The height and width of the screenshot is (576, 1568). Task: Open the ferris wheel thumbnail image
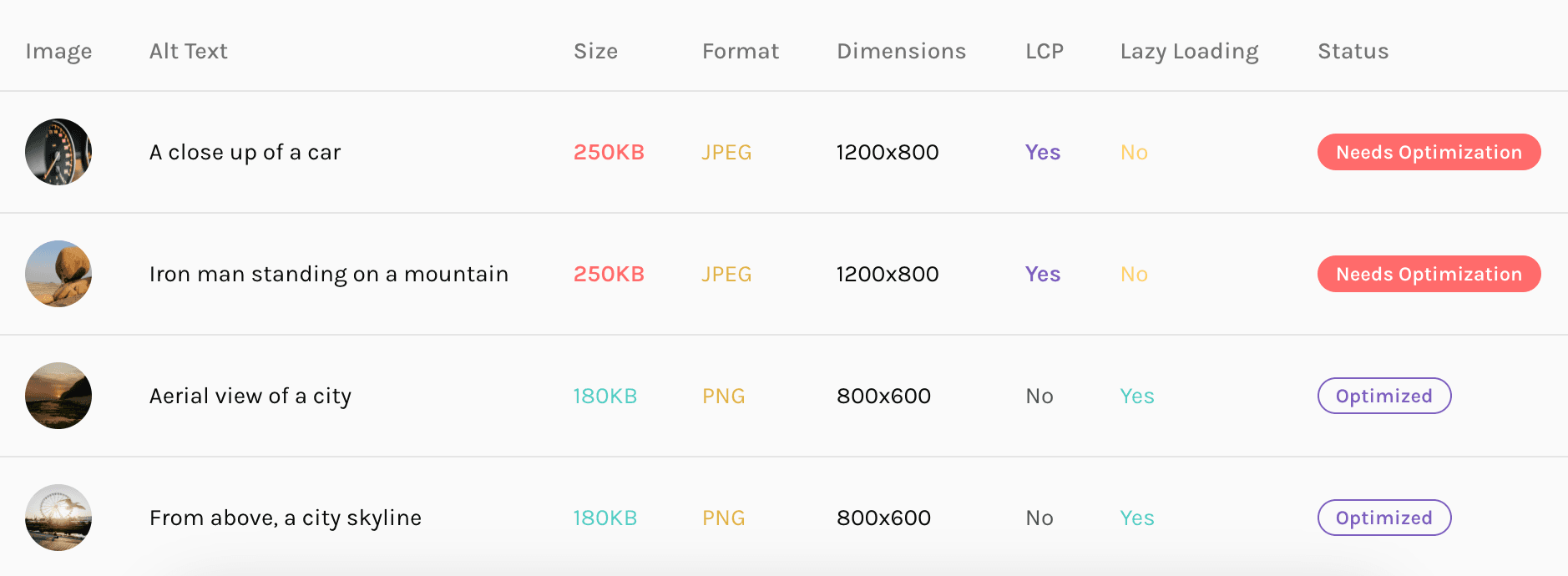tap(58, 518)
